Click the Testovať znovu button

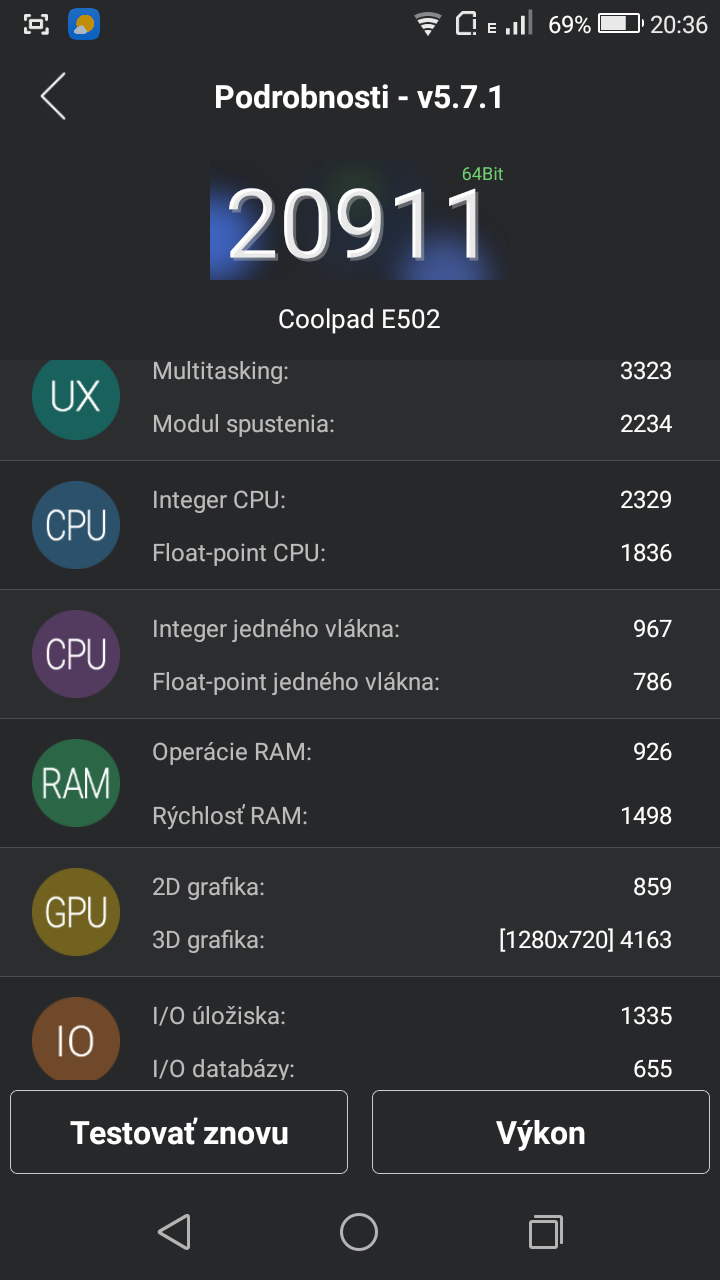179,1132
